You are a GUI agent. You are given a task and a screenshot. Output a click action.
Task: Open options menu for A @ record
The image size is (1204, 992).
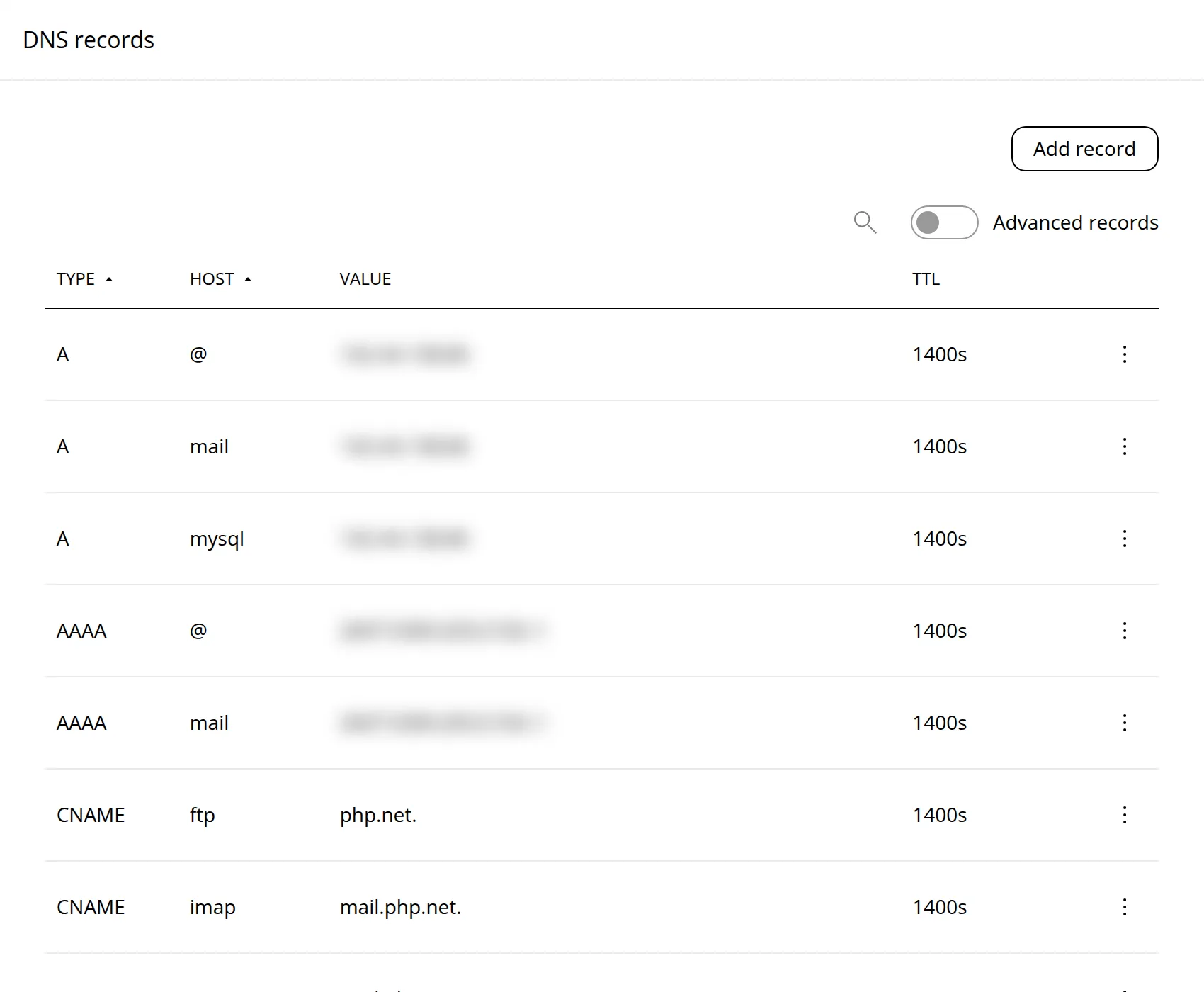point(1125,354)
